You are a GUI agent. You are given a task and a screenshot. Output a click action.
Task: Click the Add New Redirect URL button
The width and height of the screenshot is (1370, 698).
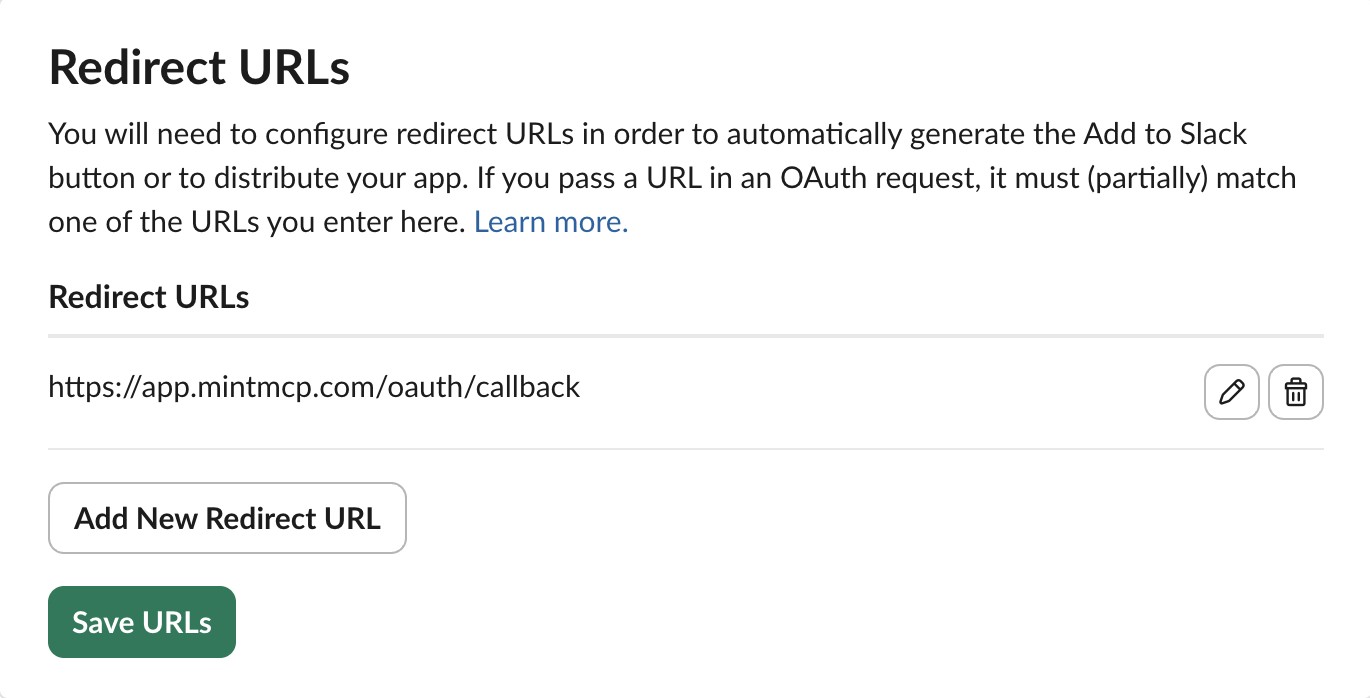(227, 518)
